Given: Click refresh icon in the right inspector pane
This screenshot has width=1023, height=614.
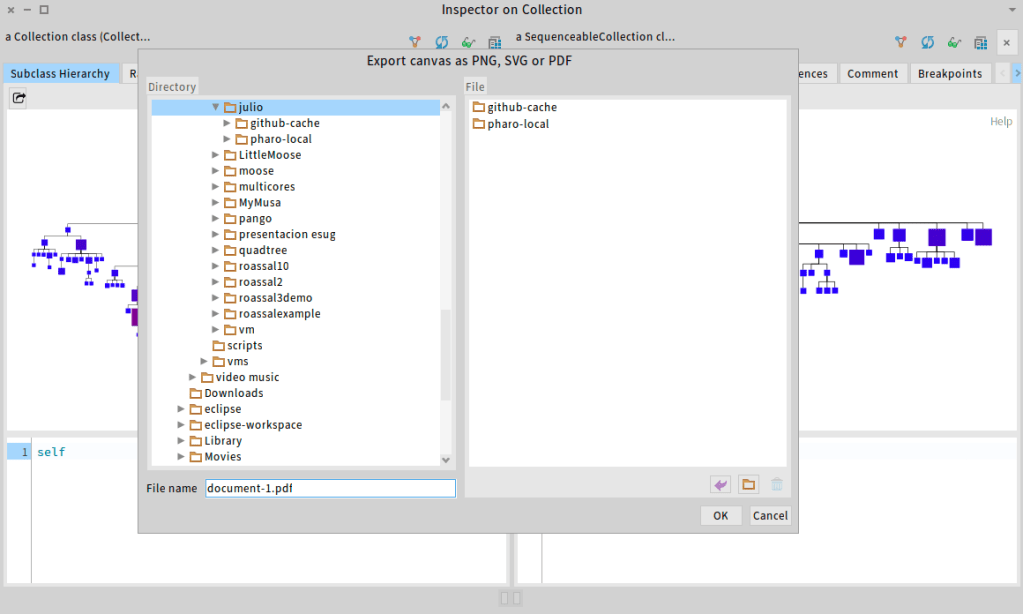Looking at the screenshot, I should pyautogui.click(x=927, y=42).
